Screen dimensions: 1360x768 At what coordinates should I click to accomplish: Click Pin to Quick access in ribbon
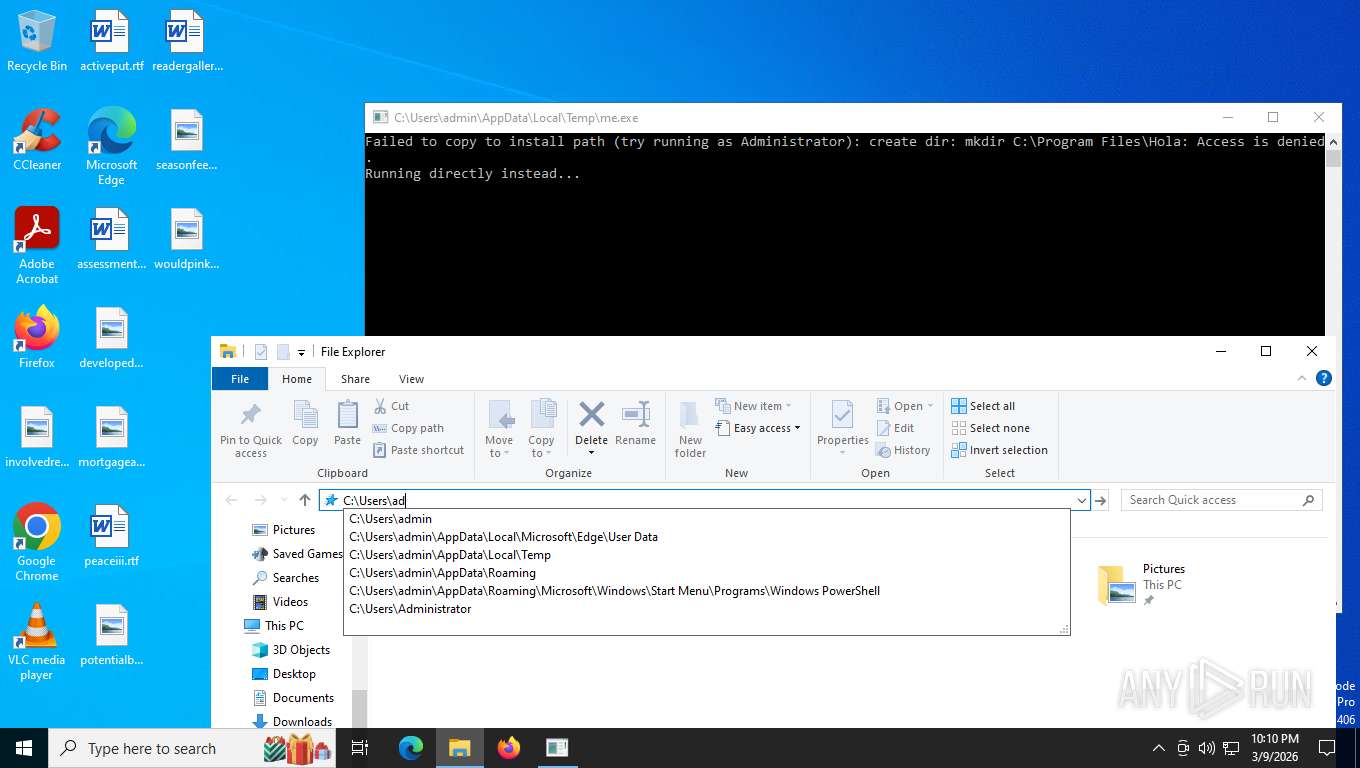coord(251,430)
